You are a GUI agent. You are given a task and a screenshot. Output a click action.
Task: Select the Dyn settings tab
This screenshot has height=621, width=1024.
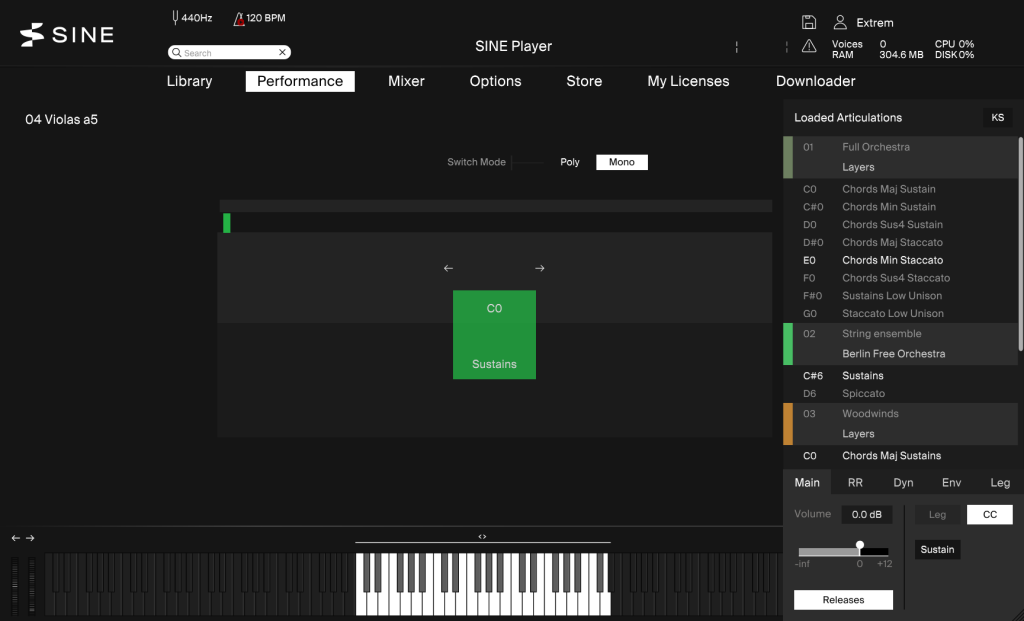click(x=903, y=483)
